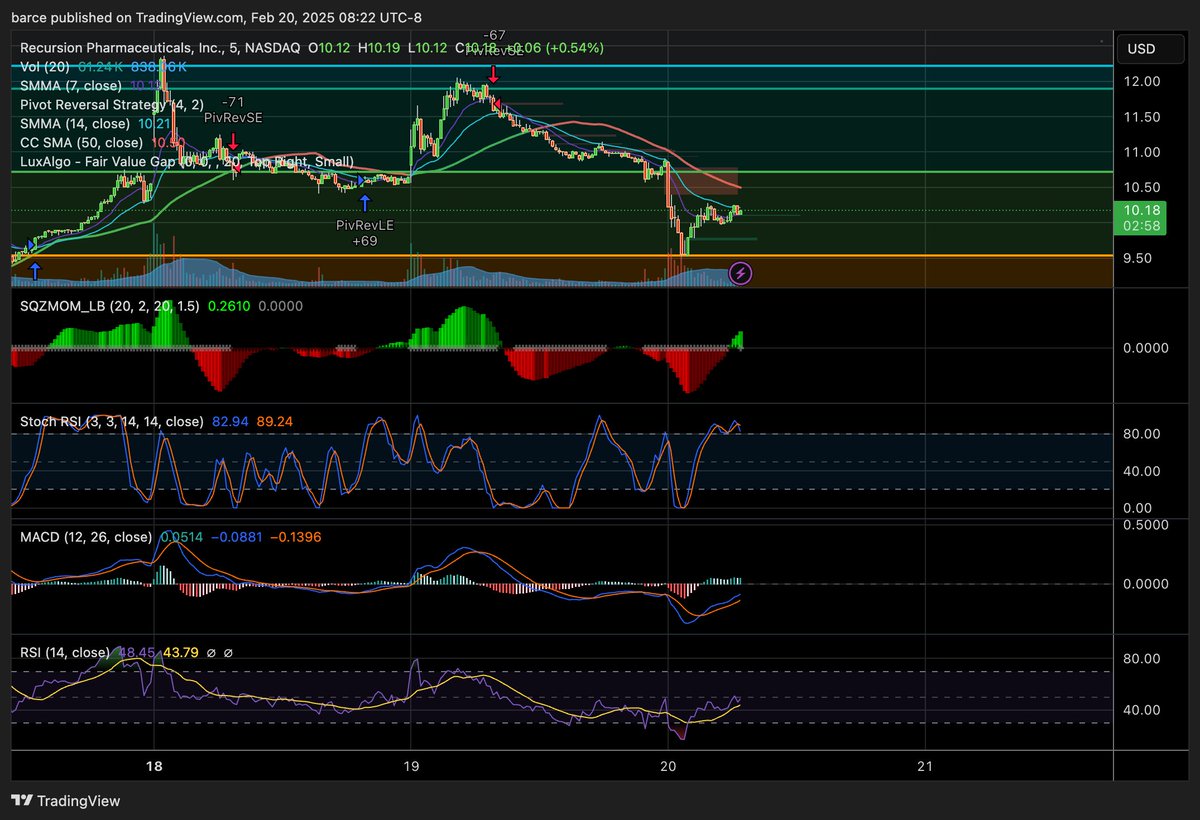Click the 11.50 price axis label
This screenshot has height=820, width=1200.
point(1142,117)
